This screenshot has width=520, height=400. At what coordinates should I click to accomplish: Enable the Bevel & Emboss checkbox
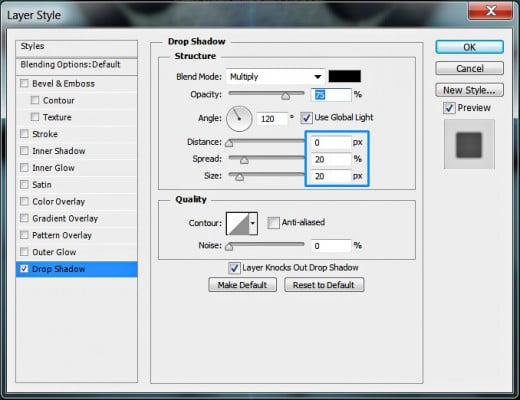(x=24, y=83)
